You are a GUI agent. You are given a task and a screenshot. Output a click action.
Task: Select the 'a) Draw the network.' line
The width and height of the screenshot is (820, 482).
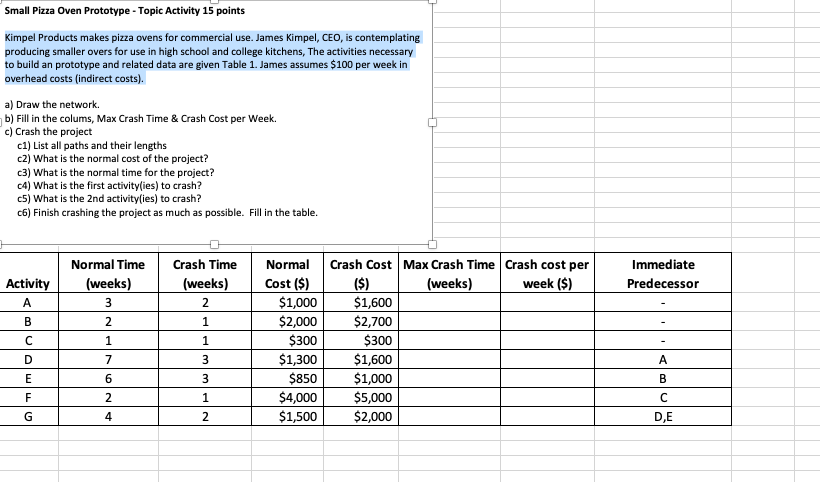[52, 105]
